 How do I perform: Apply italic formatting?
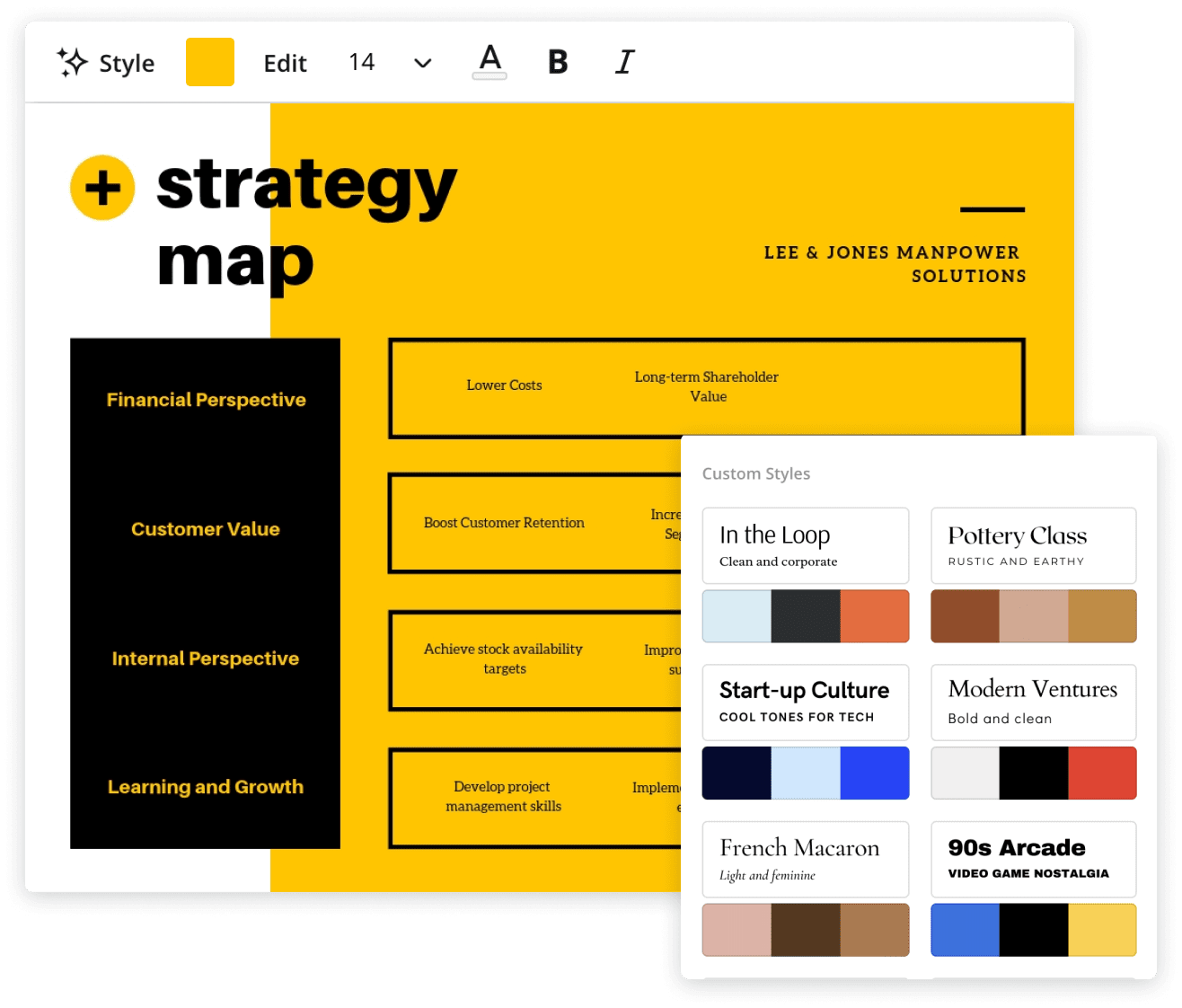[623, 62]
